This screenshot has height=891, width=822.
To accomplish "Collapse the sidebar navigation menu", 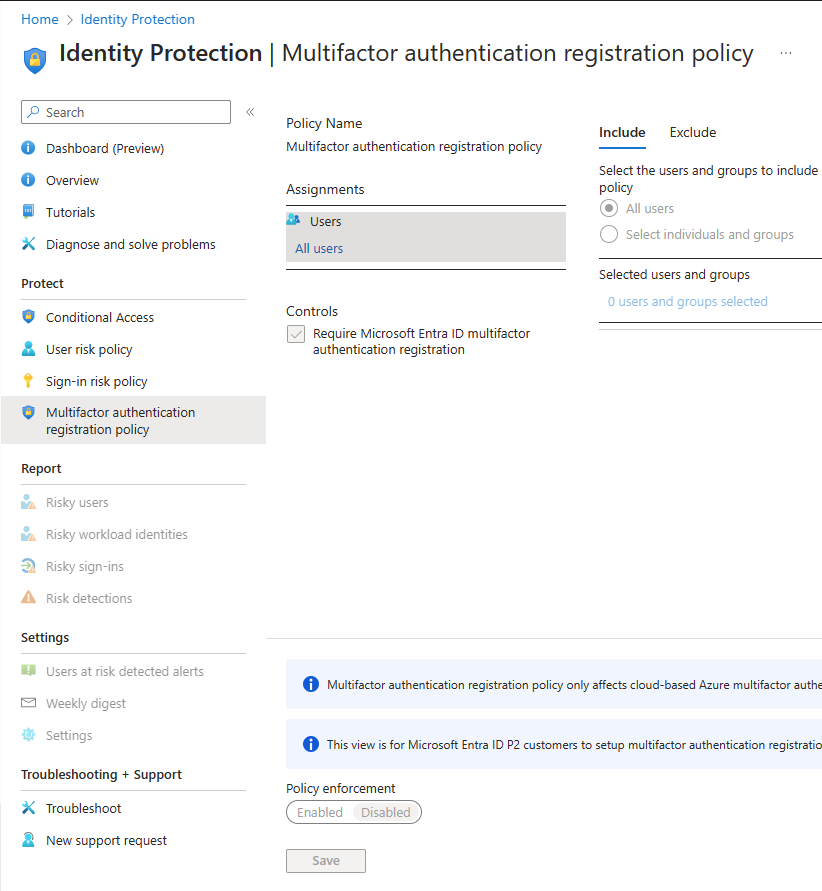I will pos(250,112).
